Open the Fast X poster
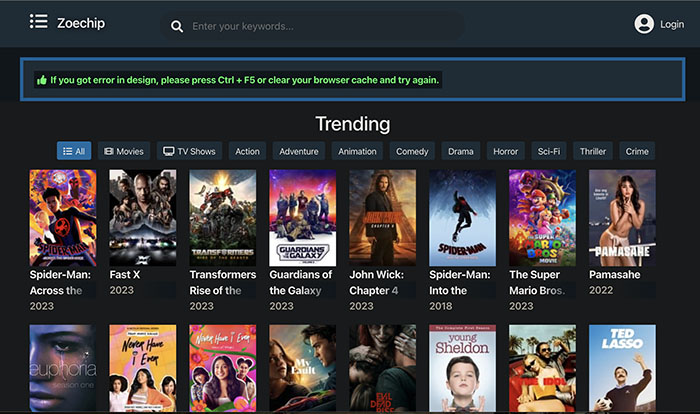Viewport: 700px width, 414px height. (x=142, y=217)
